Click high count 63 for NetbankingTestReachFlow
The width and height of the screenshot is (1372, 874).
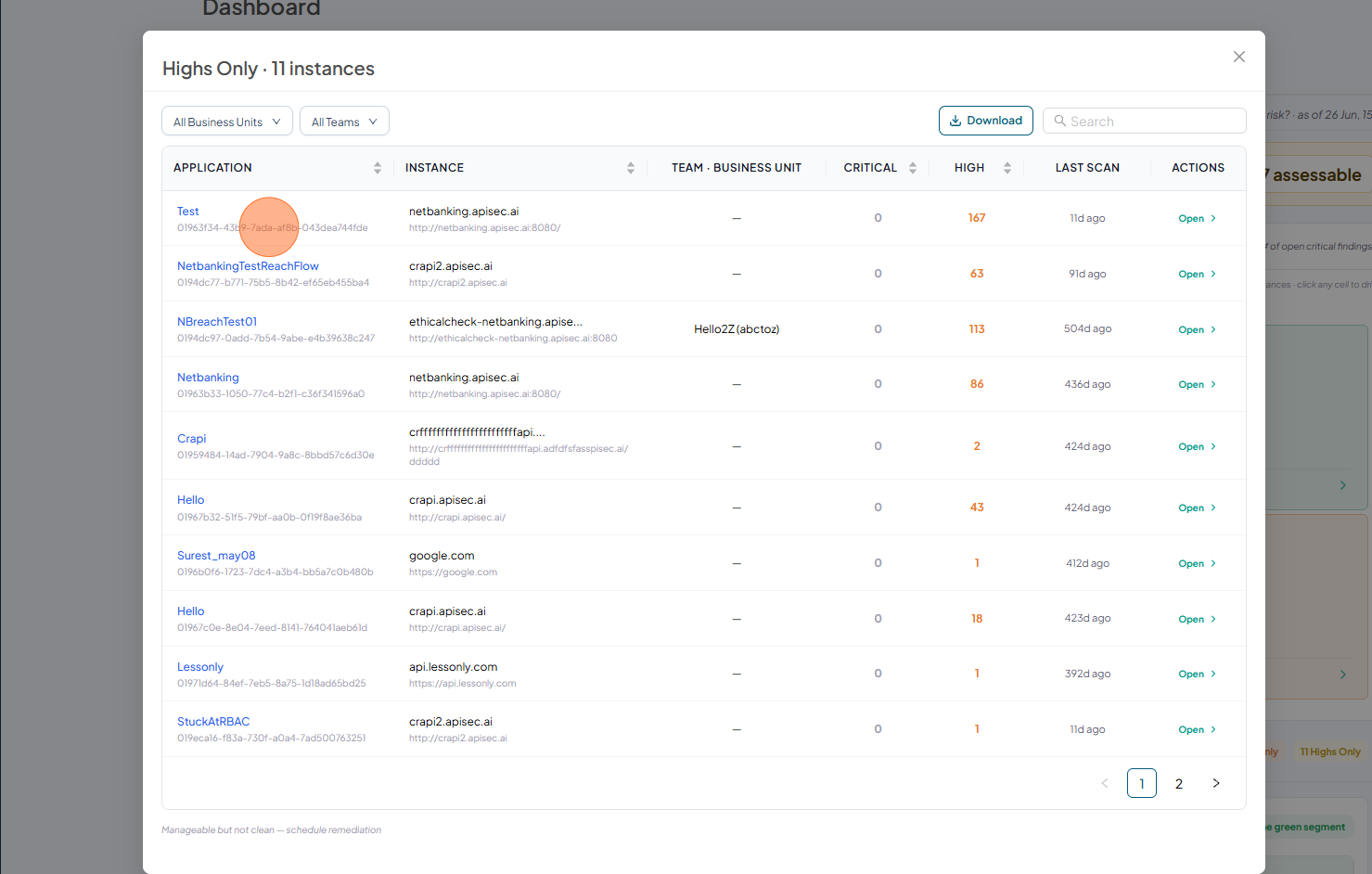(x=977, y=274)
